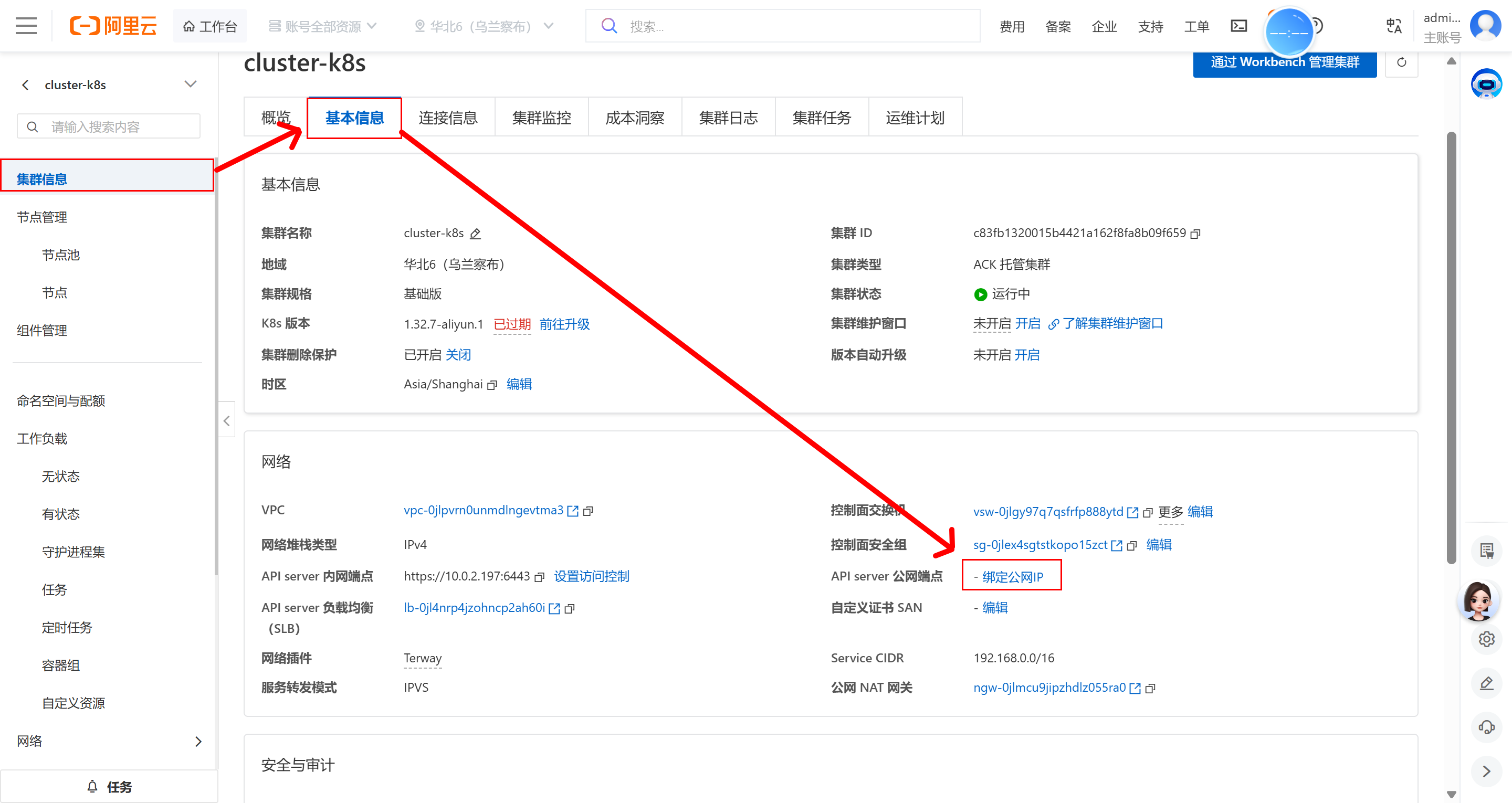Expand the right toolbar chevron
Image resolution: width=1512 pixels, height=803 pixels.
coord(1486,772)
